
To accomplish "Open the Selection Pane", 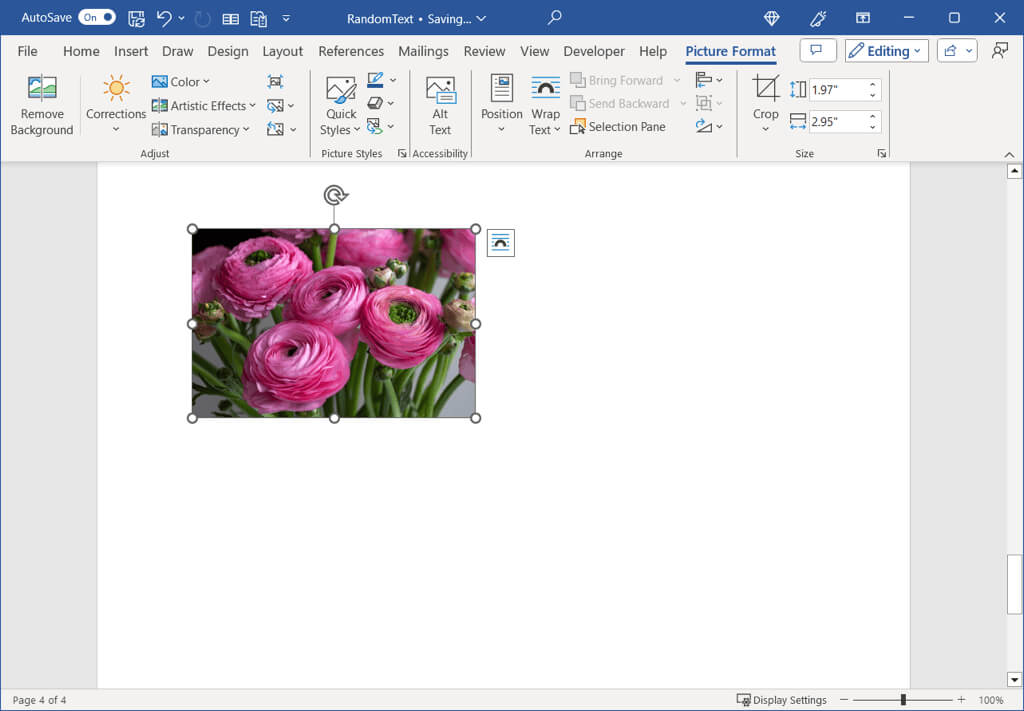I will (x=617, y=127).
